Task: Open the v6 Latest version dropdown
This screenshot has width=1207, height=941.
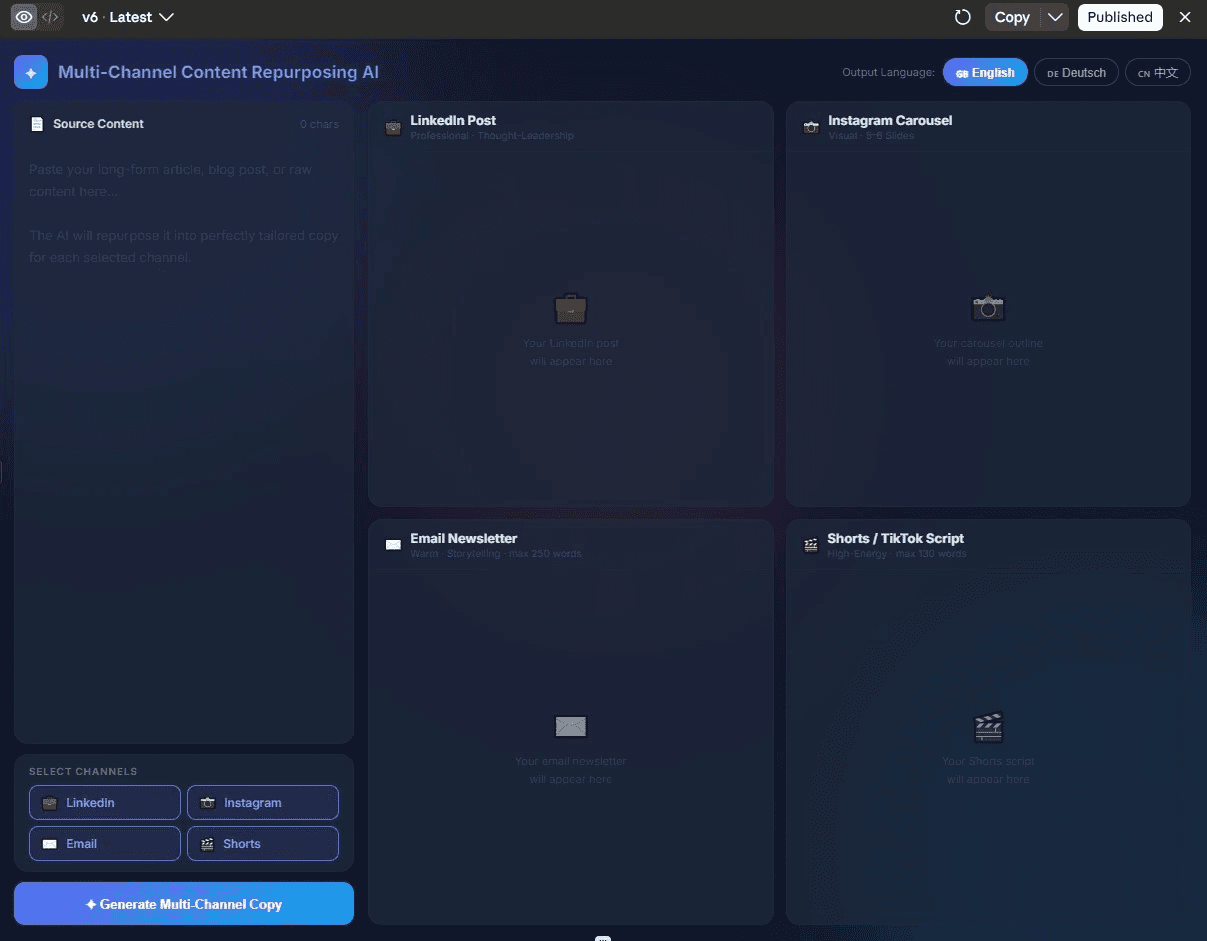Action: [x=128, y=17]
